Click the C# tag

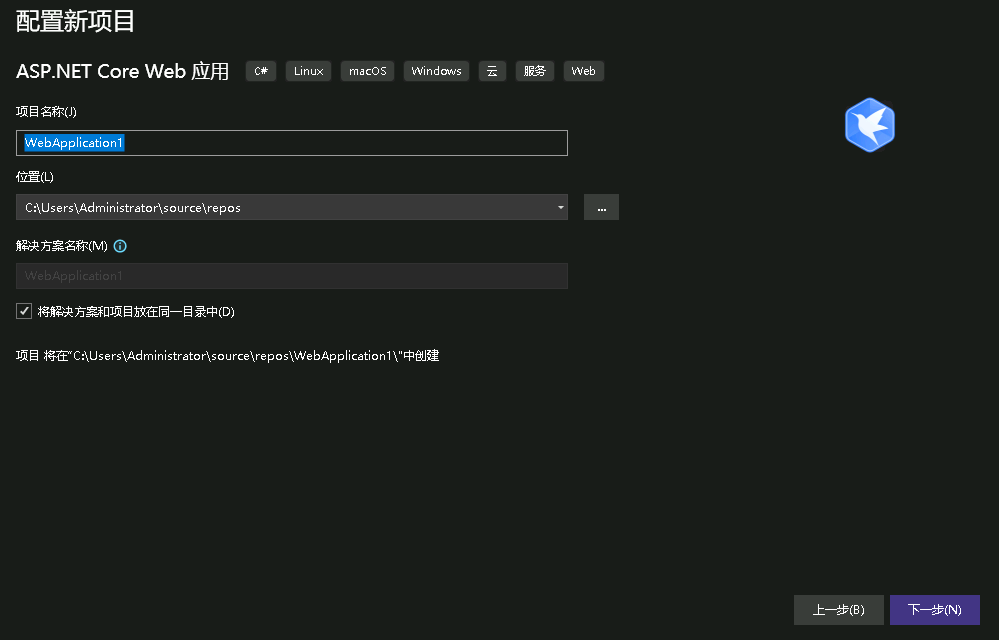tap(261, 71)
